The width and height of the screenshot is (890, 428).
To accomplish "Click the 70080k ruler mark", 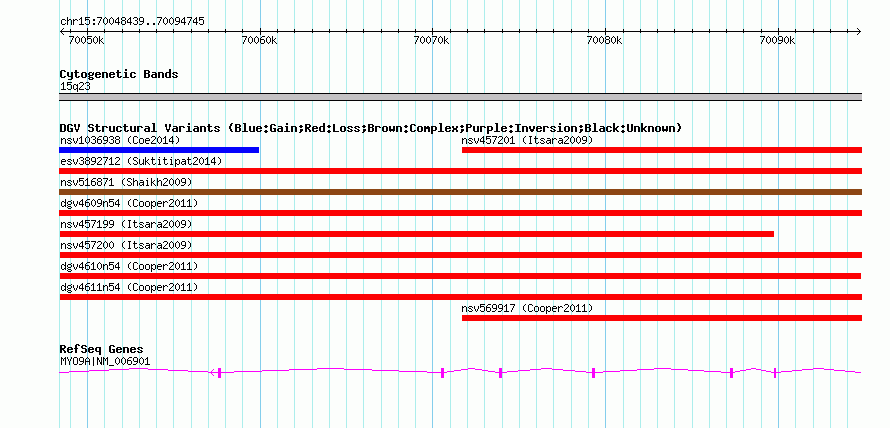I will 604,40.
